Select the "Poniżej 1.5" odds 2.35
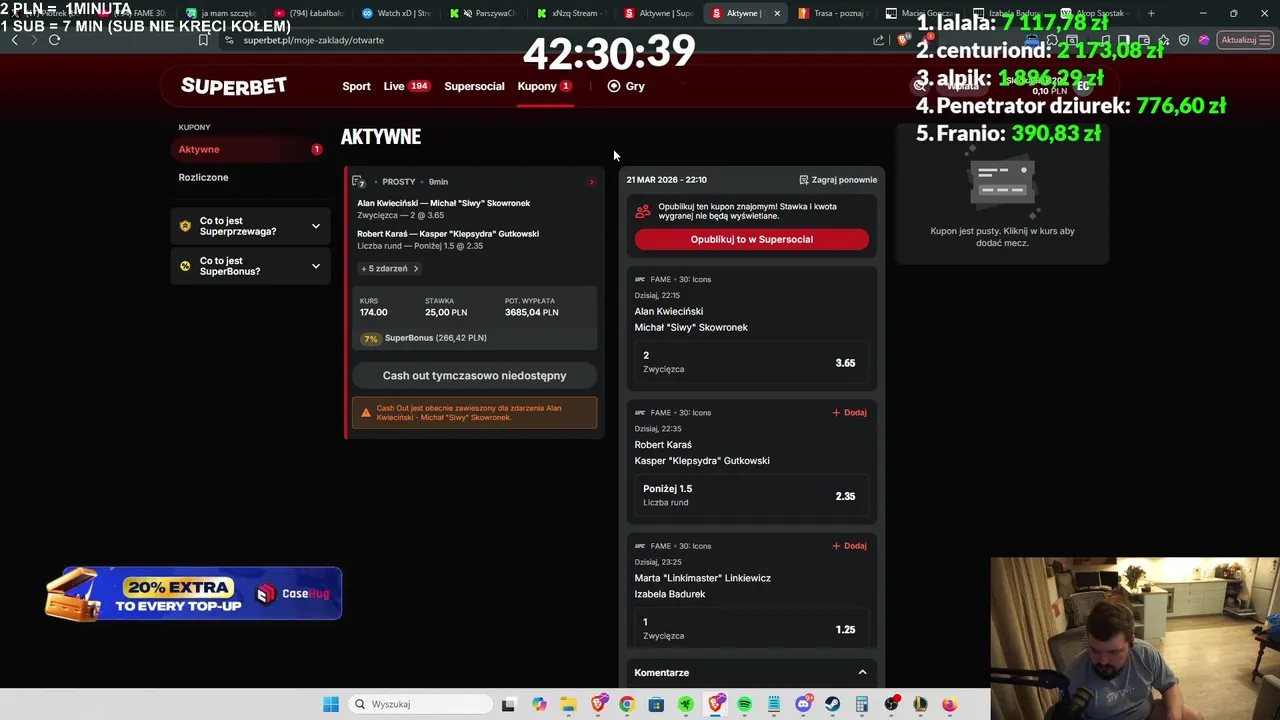Screen dimensions: 1280x720 (751, 495)
